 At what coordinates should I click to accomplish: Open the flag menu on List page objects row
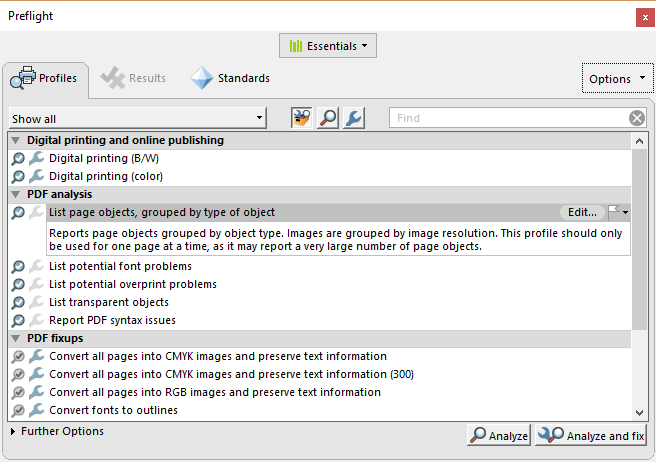618,212
